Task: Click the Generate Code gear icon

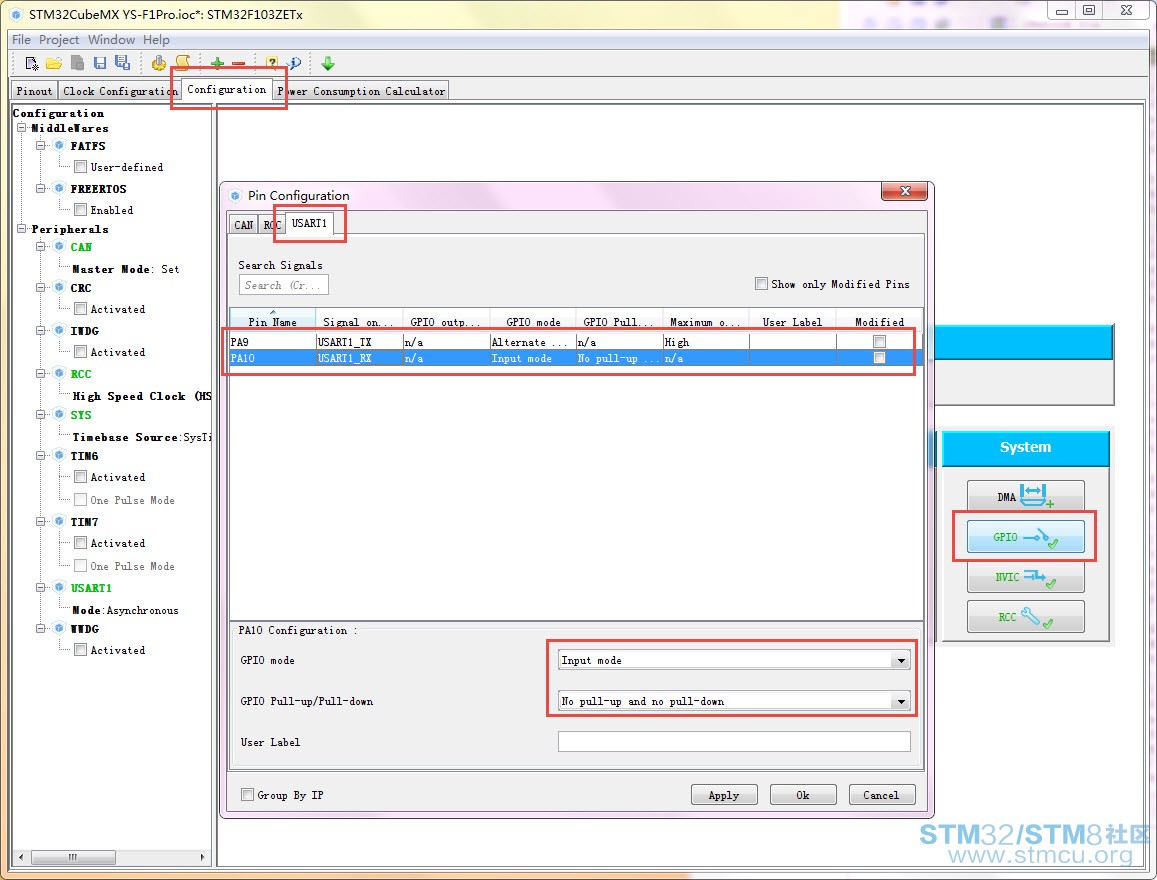Action: (x=159, y=63)
